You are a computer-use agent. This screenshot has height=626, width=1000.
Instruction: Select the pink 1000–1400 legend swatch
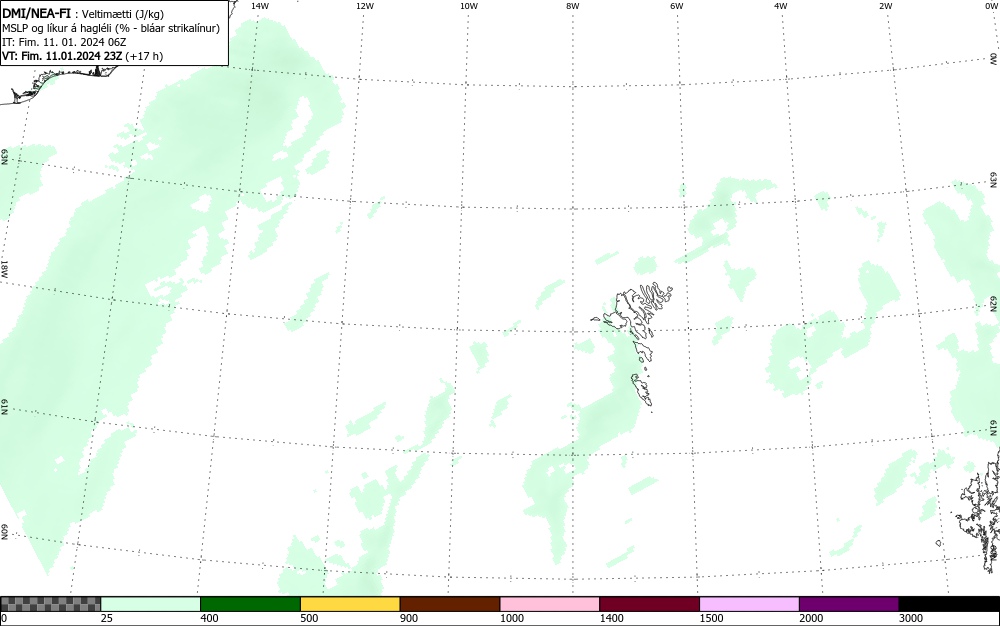point(550,604)
